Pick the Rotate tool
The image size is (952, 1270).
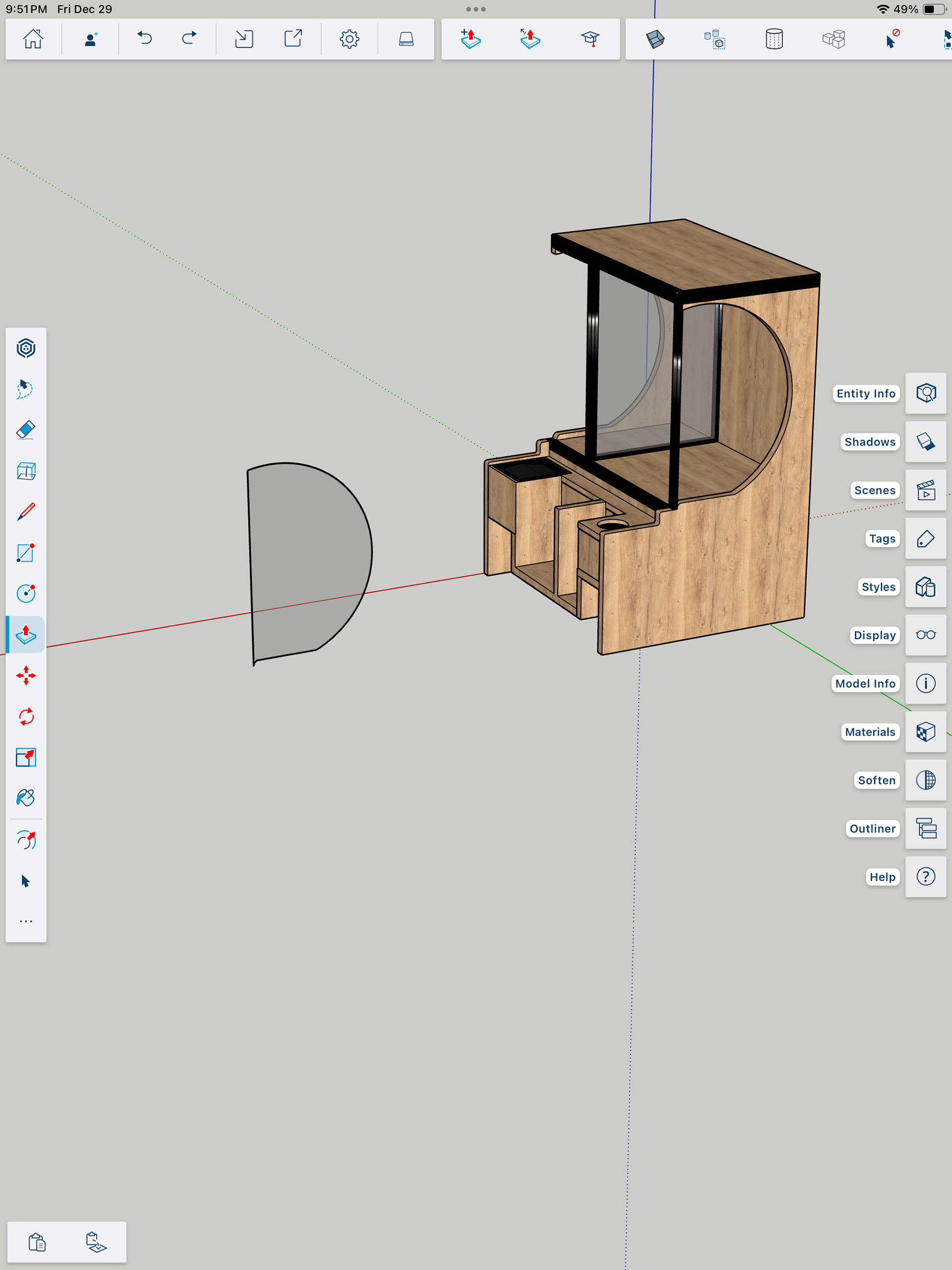26,717
